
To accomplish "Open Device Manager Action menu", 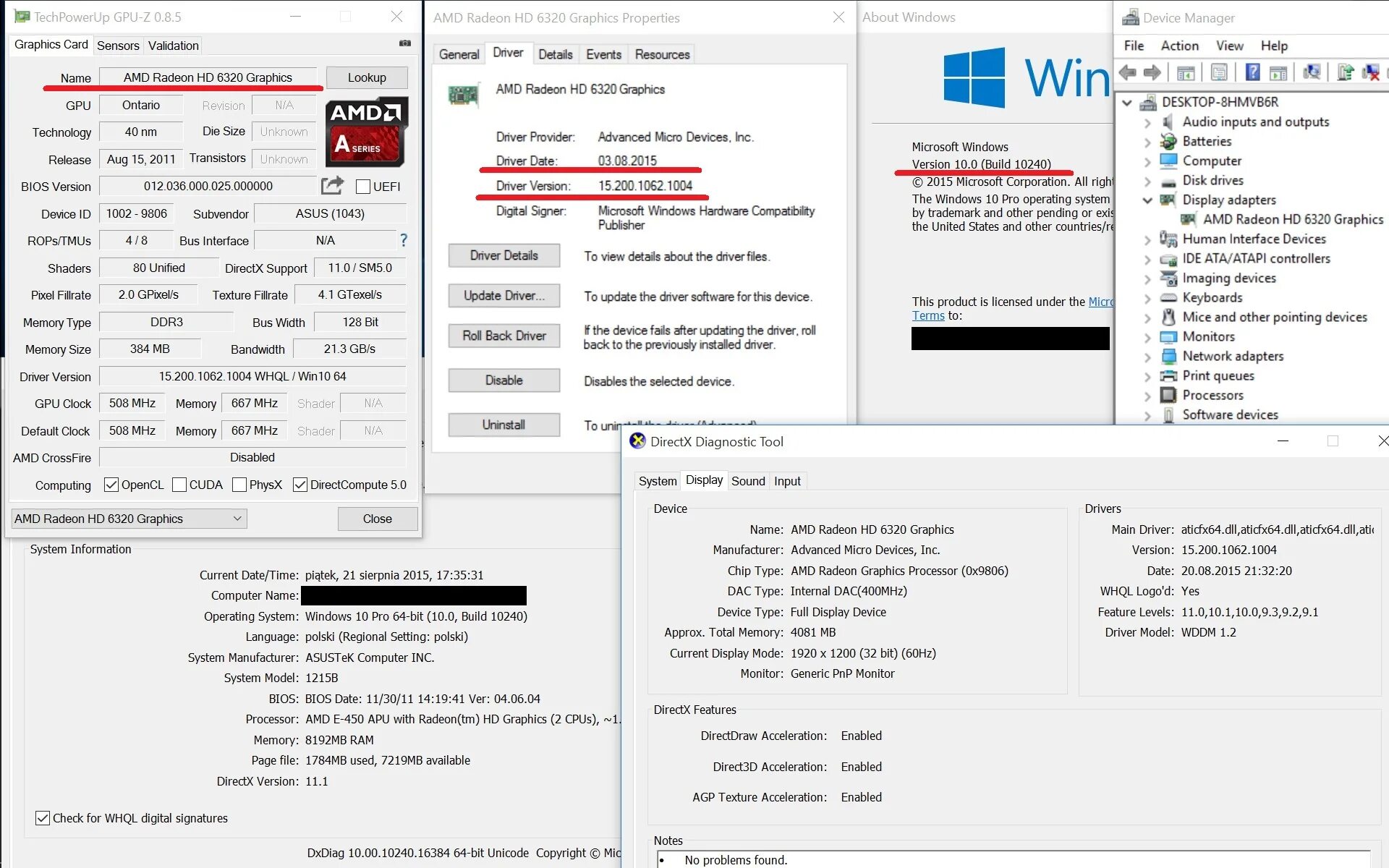I will (x=1179, y=46).
